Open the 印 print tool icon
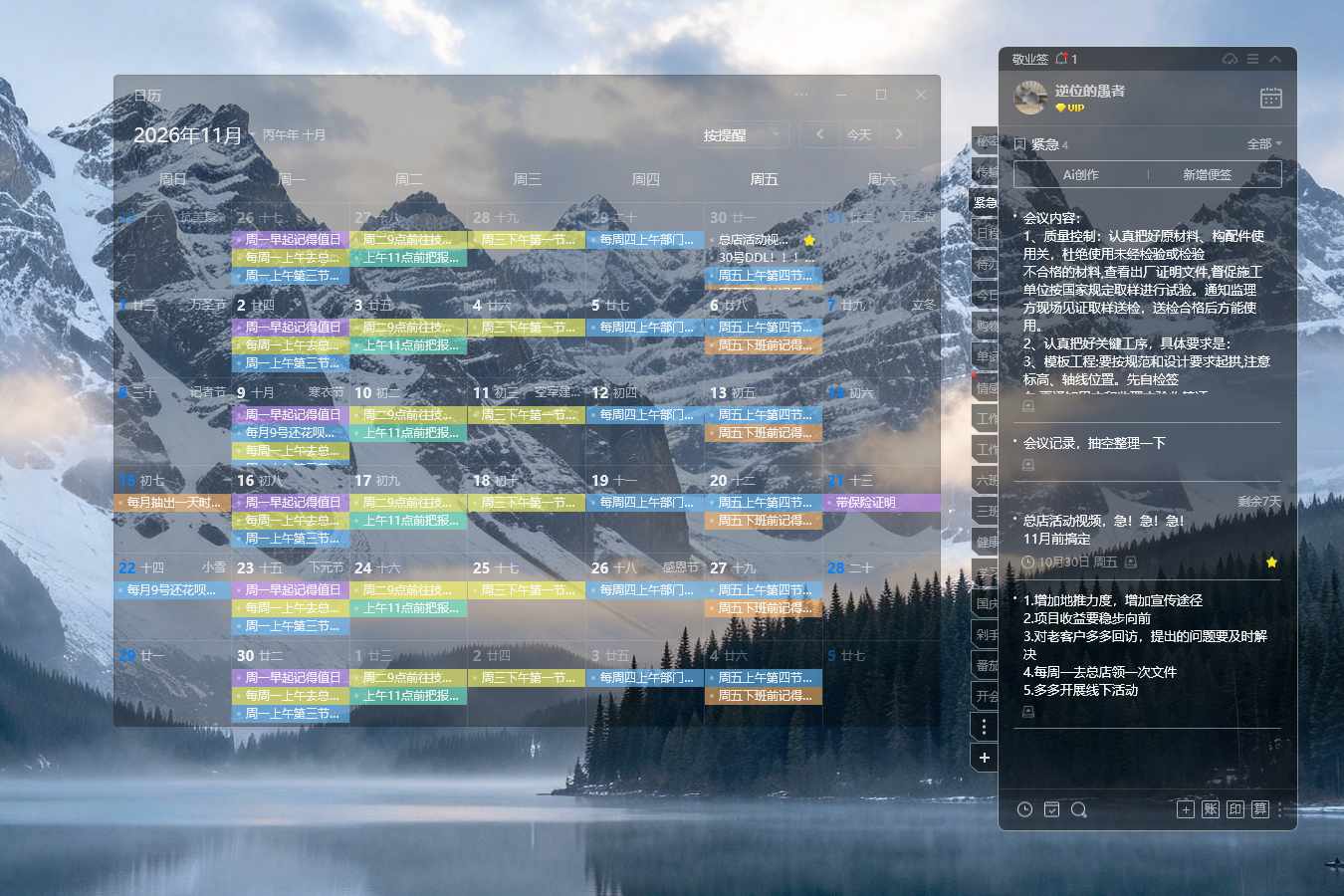Image resolution: width=1344 pixels, height=896 pixels. (x=1235, y=809)
